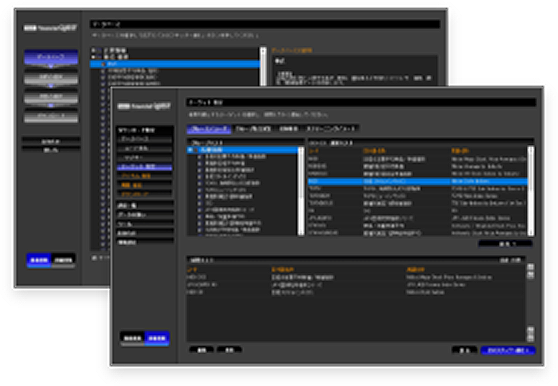
Task: Click the bottommost reorder icon beside the lower list
Action: point(530,338)
